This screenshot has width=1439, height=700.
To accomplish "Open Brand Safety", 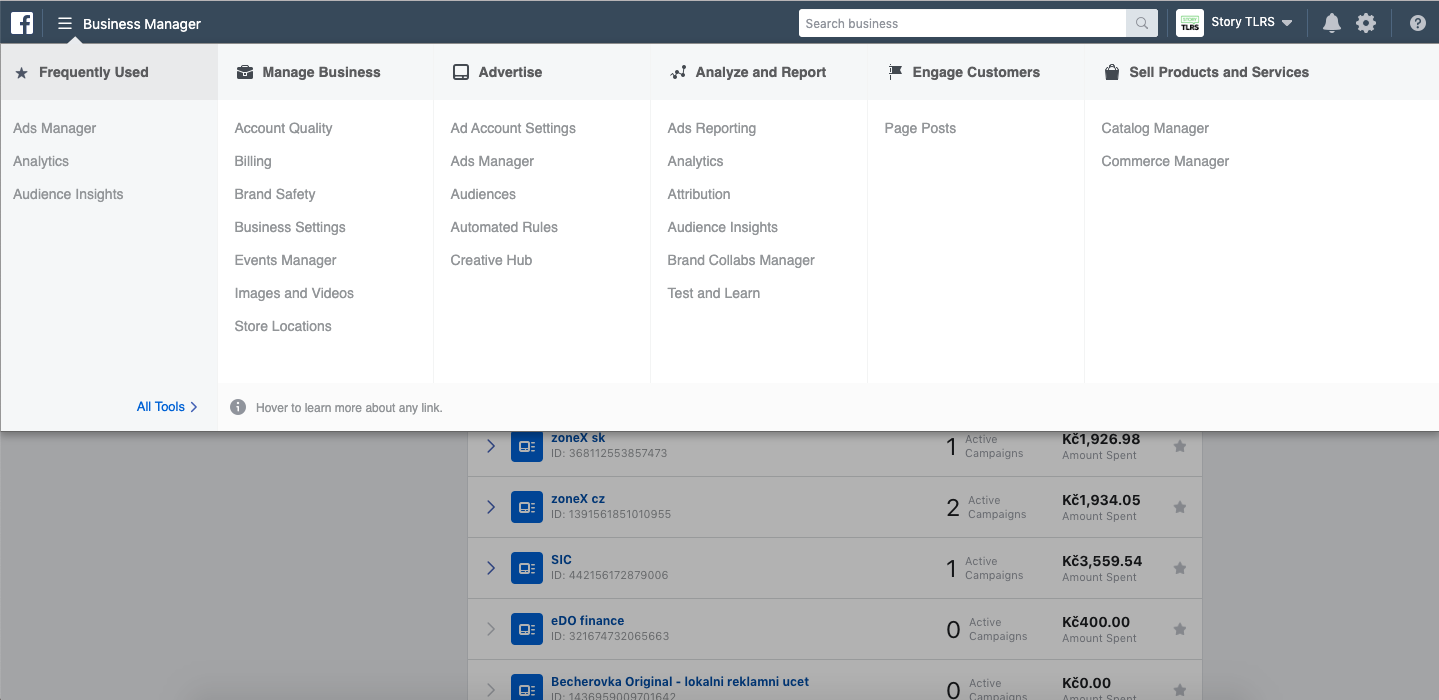I will [x=275, y=194].
